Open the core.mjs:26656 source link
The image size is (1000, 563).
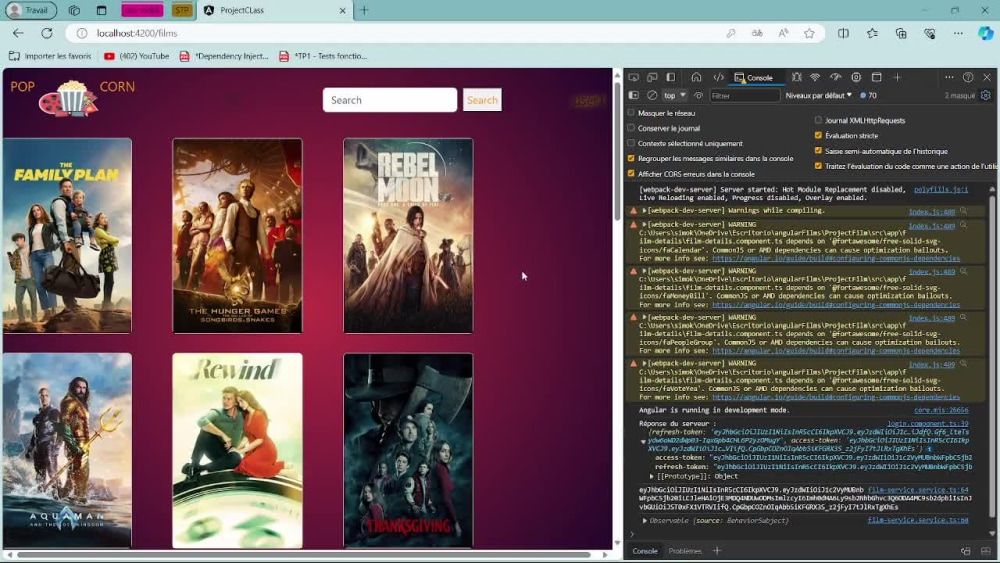pos(941,410)
